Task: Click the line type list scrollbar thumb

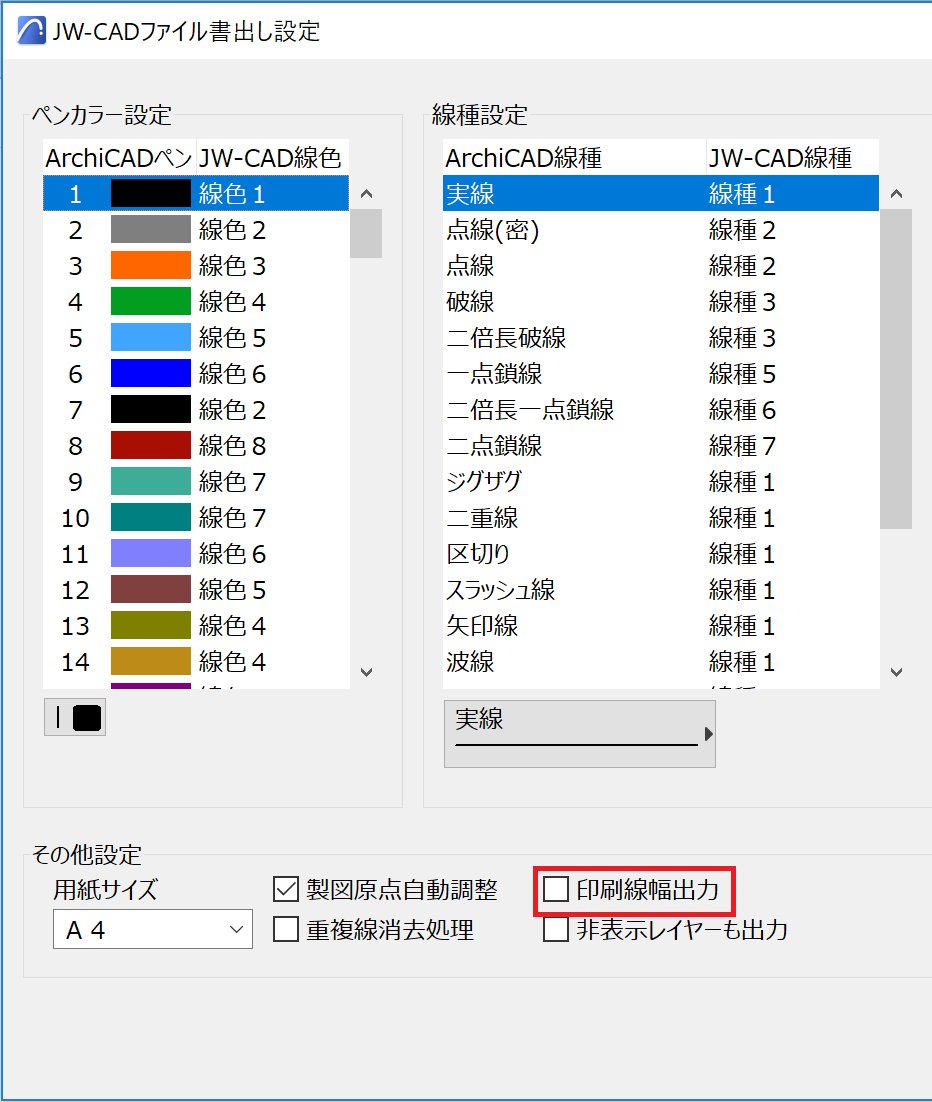Action: click(896, 369)
